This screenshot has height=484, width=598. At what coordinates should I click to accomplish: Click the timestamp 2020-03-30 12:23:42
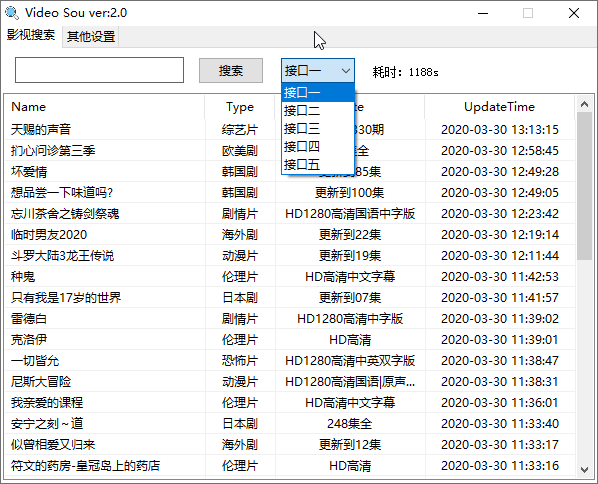(x=500, y=214)
